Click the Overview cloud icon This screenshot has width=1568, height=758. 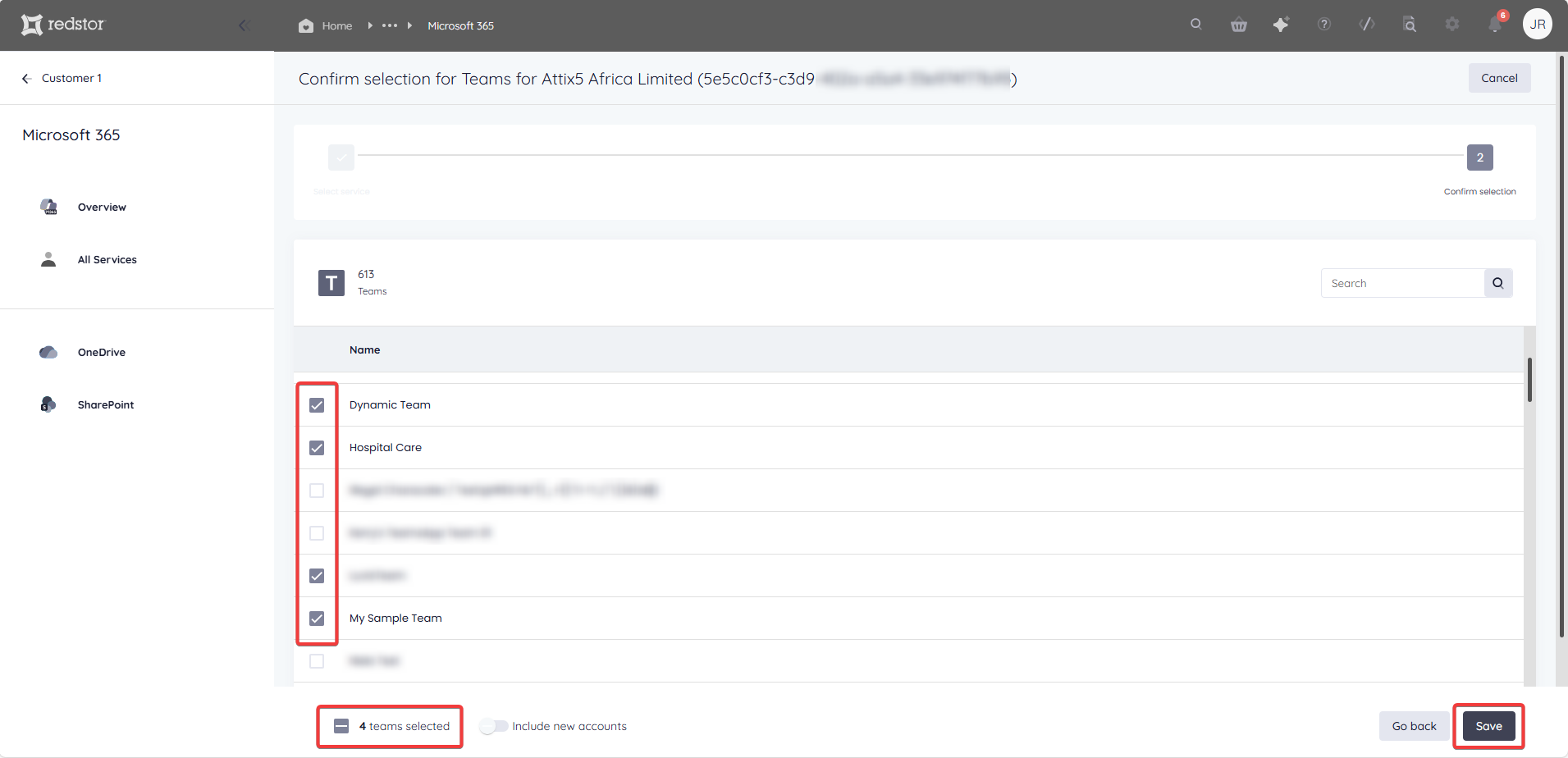(48, 207)
